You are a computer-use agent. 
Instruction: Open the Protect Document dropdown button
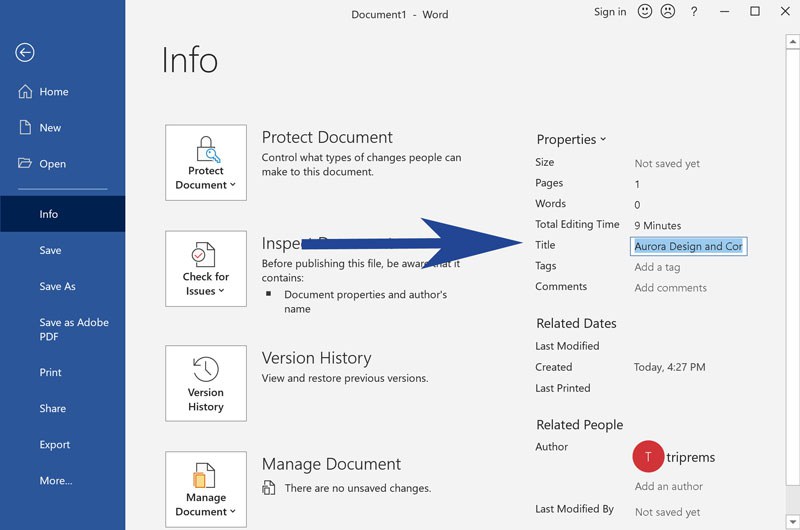click(206, 163)
